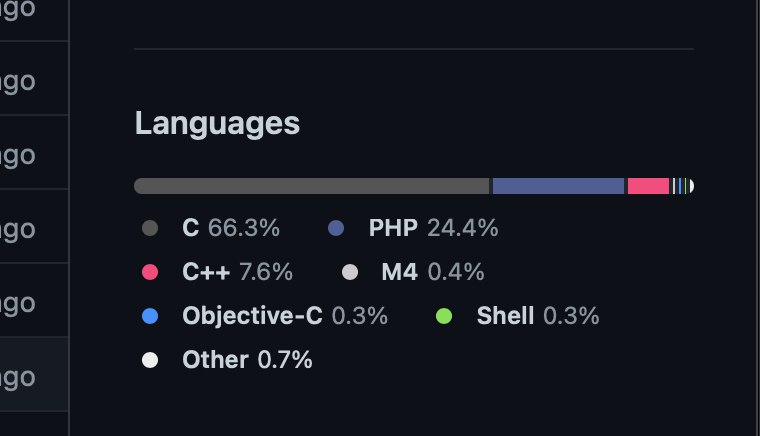Click the gray dot beside C
The image size is (760, 436).
[150, 228]
